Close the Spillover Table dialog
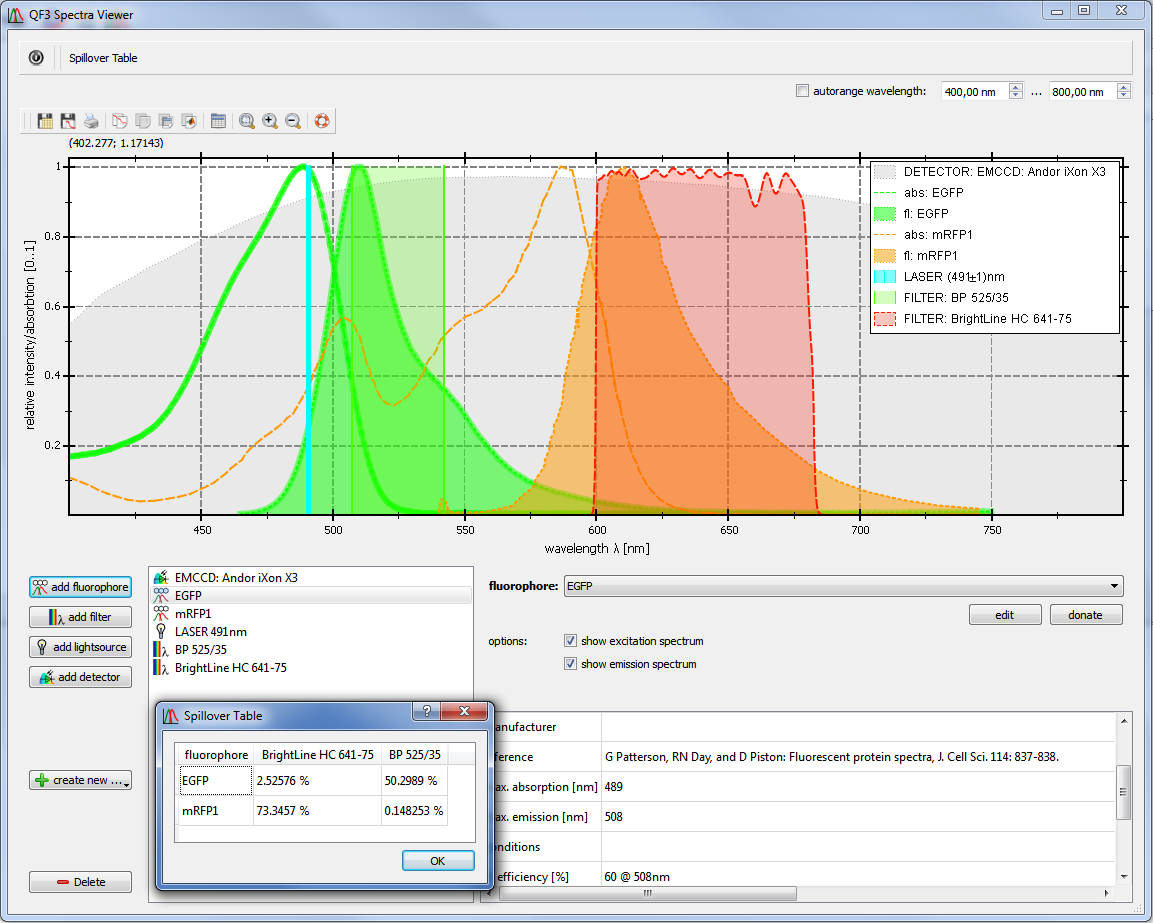The height and width of the screenshot is (923, 1153). [464, 710]
